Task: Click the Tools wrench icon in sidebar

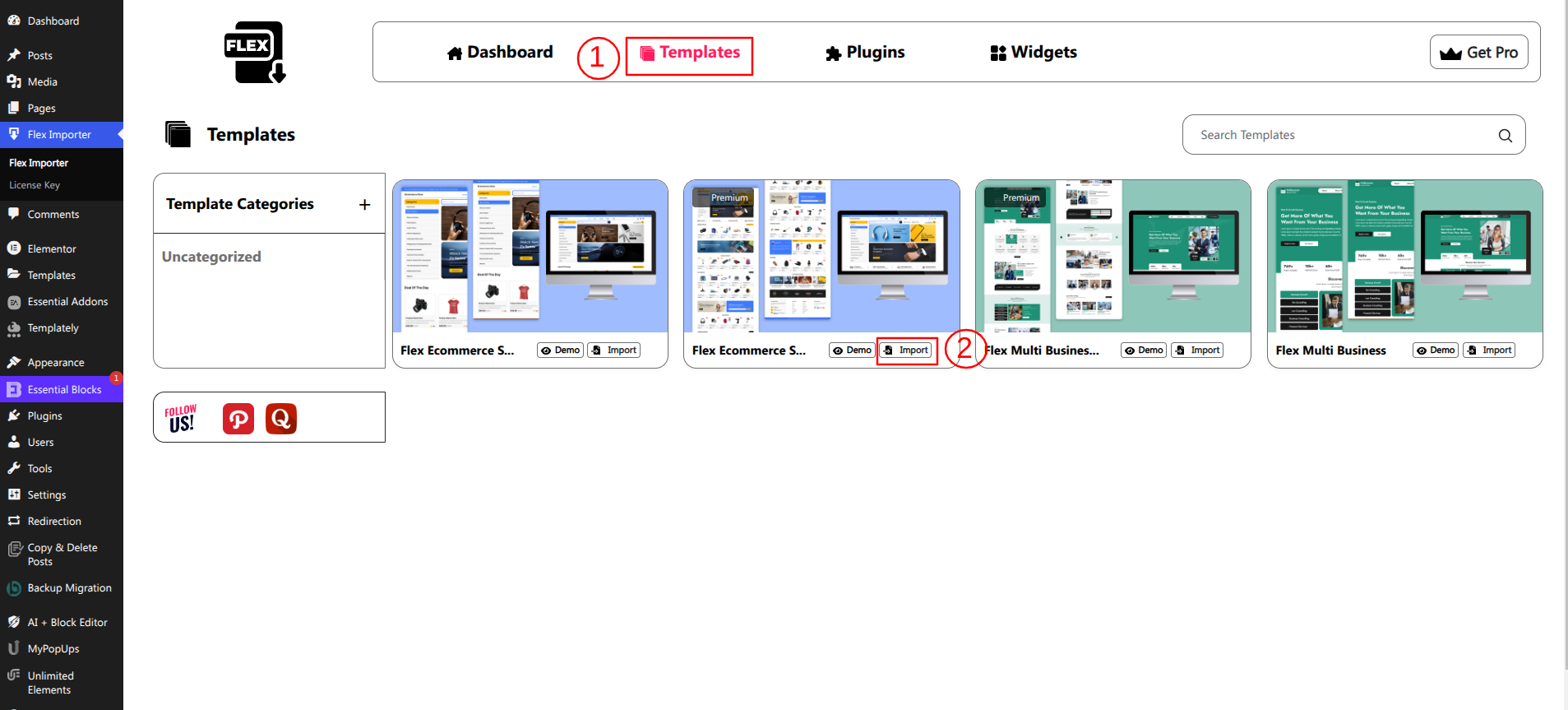Action: 14,468
